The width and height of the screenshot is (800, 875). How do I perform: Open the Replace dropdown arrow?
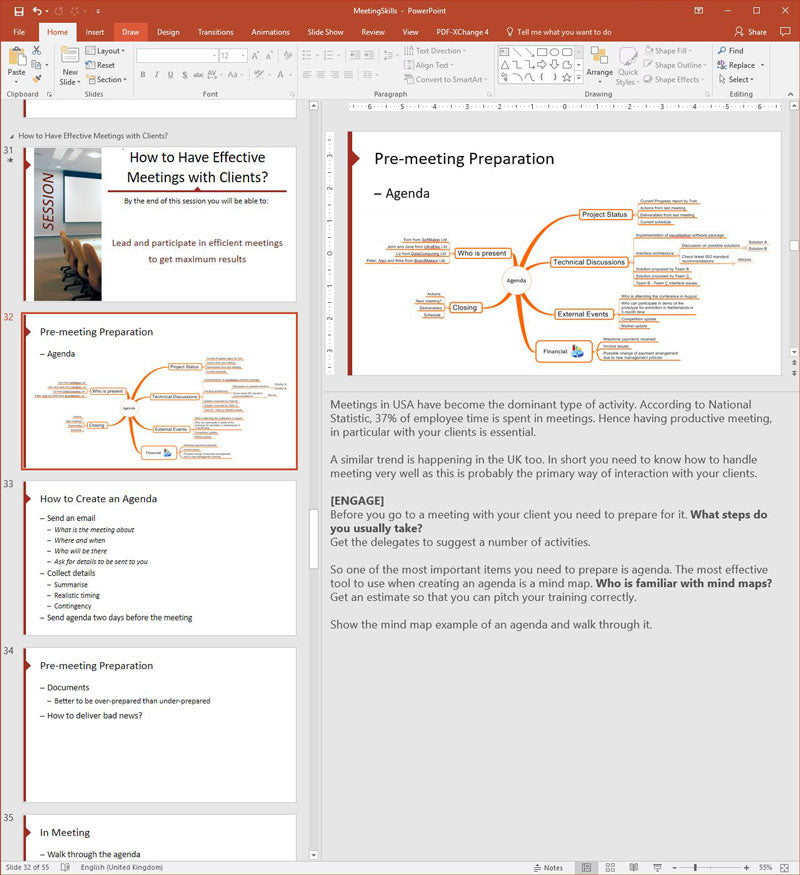click(x=762, y=65)
